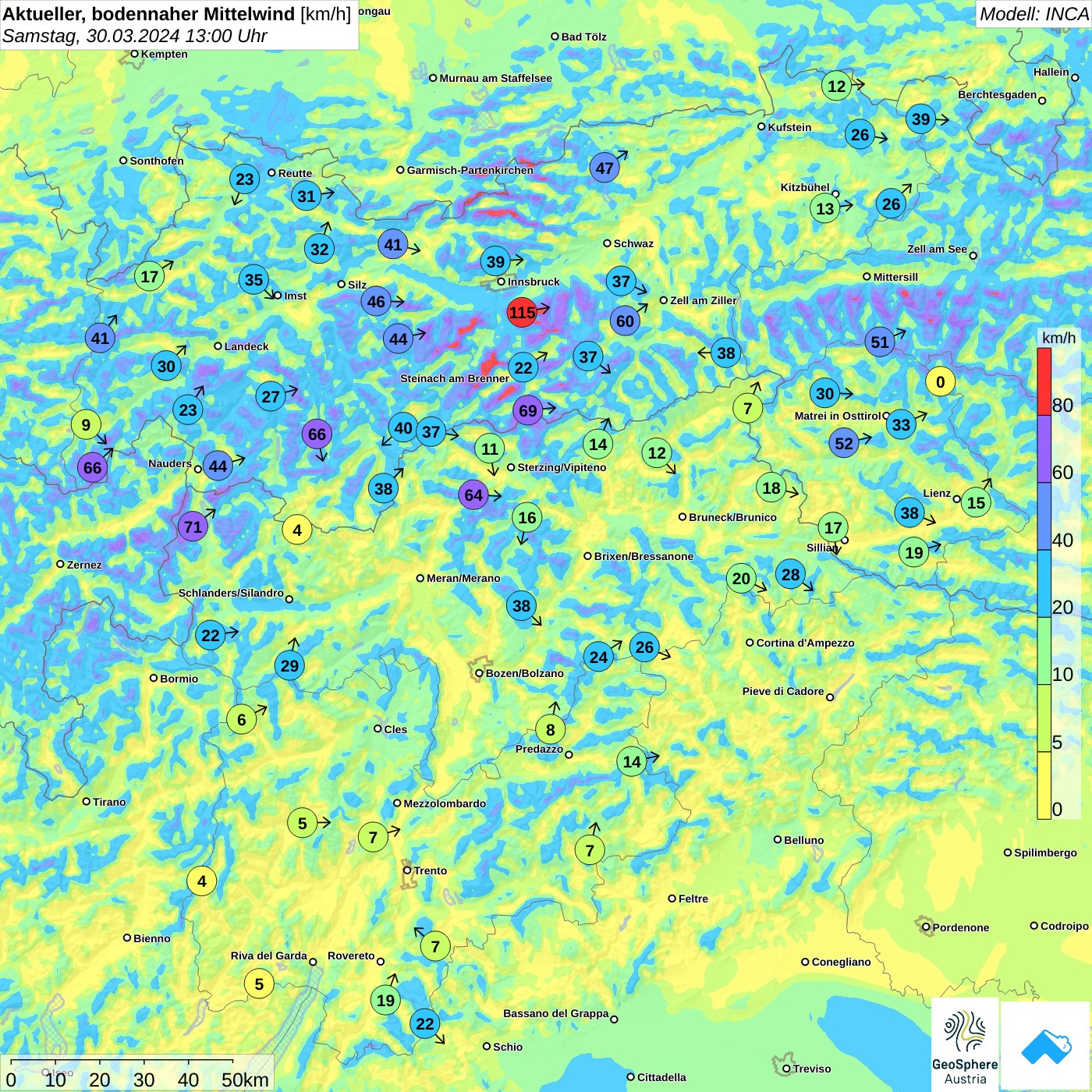
Task: Select the yellow 0 km/h marker
Action: click(x=940, y=381)
